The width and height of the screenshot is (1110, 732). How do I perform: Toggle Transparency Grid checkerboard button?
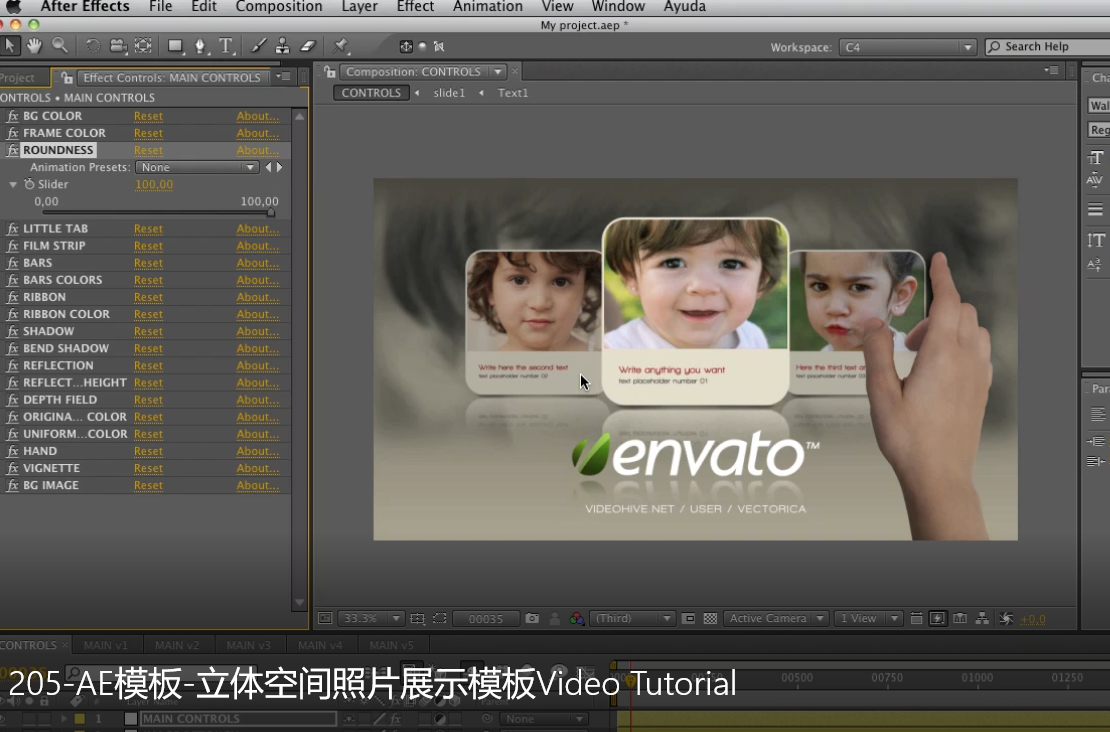pos(710,619)
